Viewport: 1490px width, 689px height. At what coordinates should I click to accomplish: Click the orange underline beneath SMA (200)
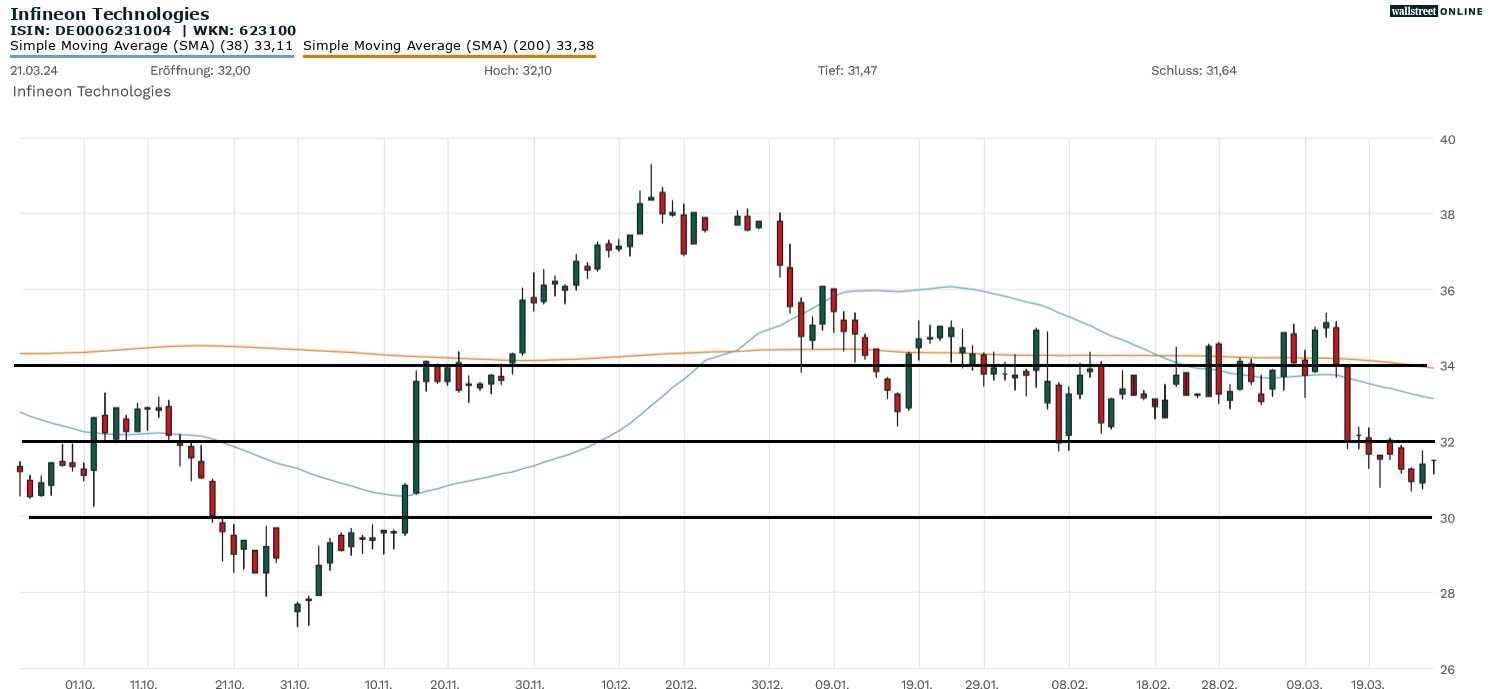point(448,57)
